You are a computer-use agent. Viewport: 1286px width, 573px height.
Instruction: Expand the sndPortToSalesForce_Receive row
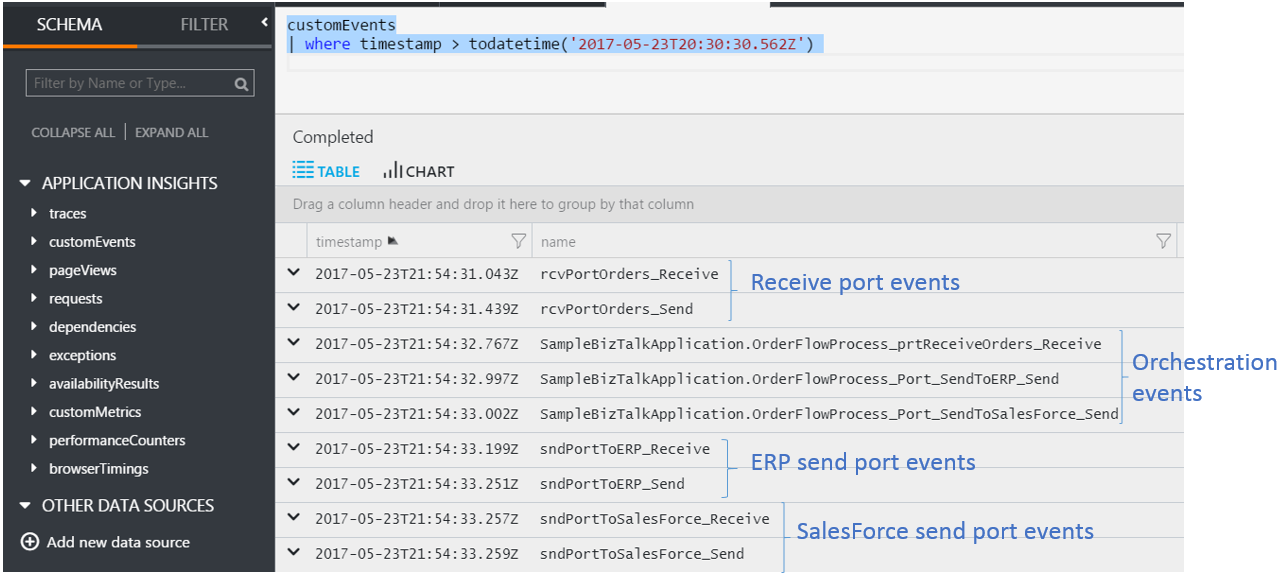(x=293, y=517)
